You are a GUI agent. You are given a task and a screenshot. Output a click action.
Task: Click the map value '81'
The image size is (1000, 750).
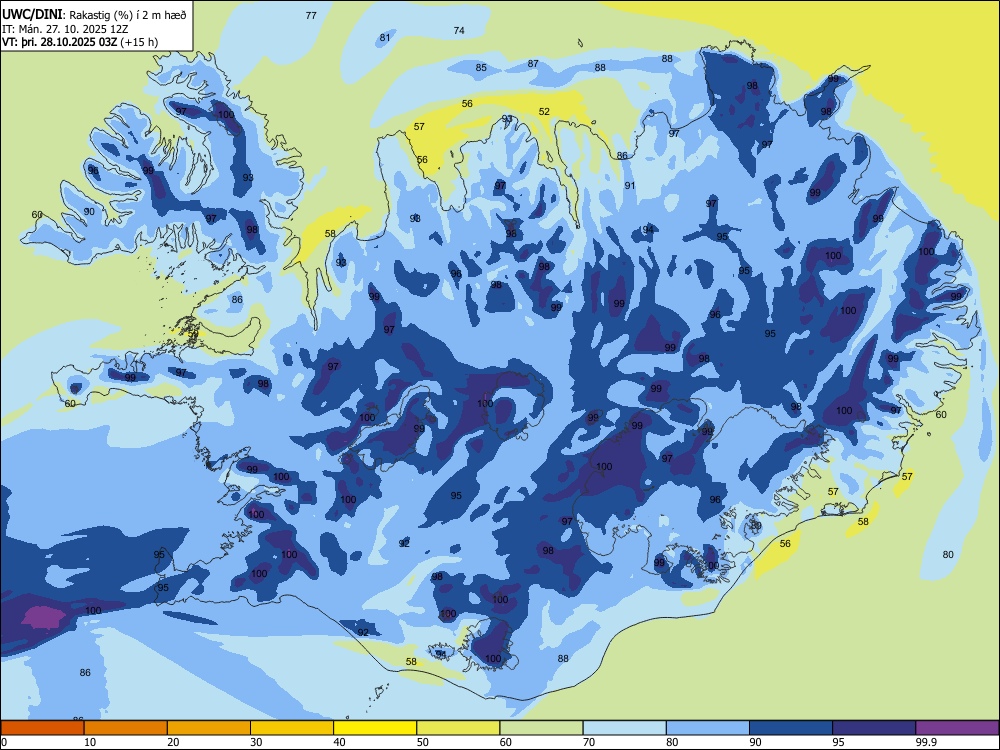[x=385, y=38]
